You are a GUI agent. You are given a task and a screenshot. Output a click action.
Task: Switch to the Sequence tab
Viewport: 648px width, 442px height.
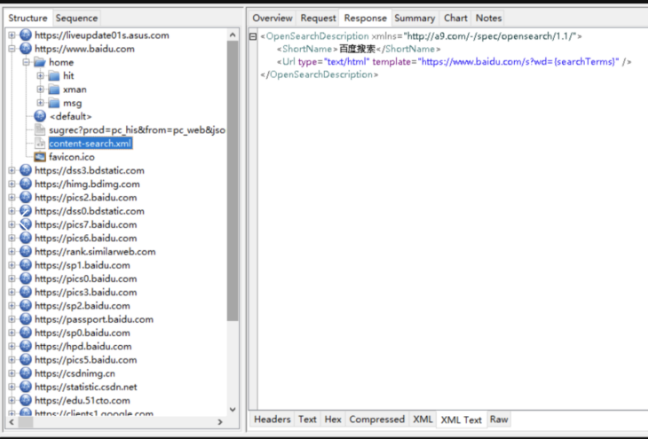click(x=76, y=18)
